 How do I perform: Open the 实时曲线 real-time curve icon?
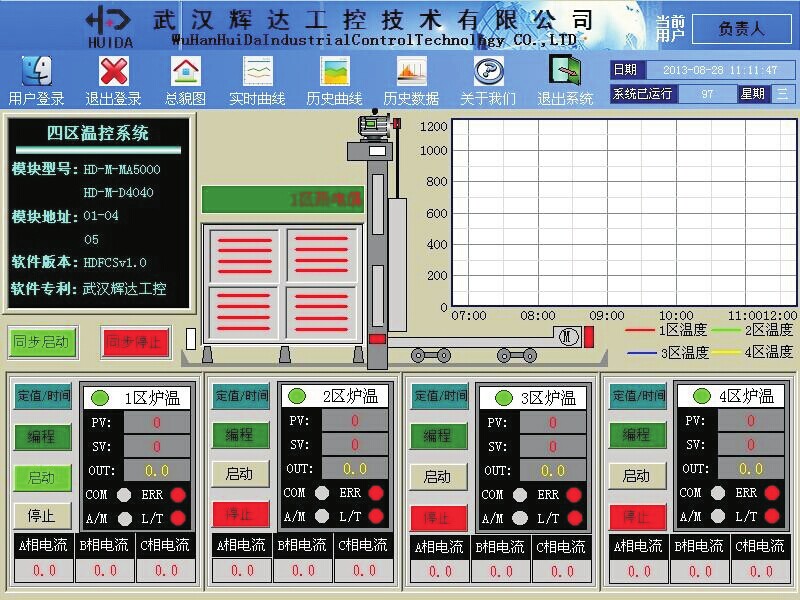tap(258, 71)
